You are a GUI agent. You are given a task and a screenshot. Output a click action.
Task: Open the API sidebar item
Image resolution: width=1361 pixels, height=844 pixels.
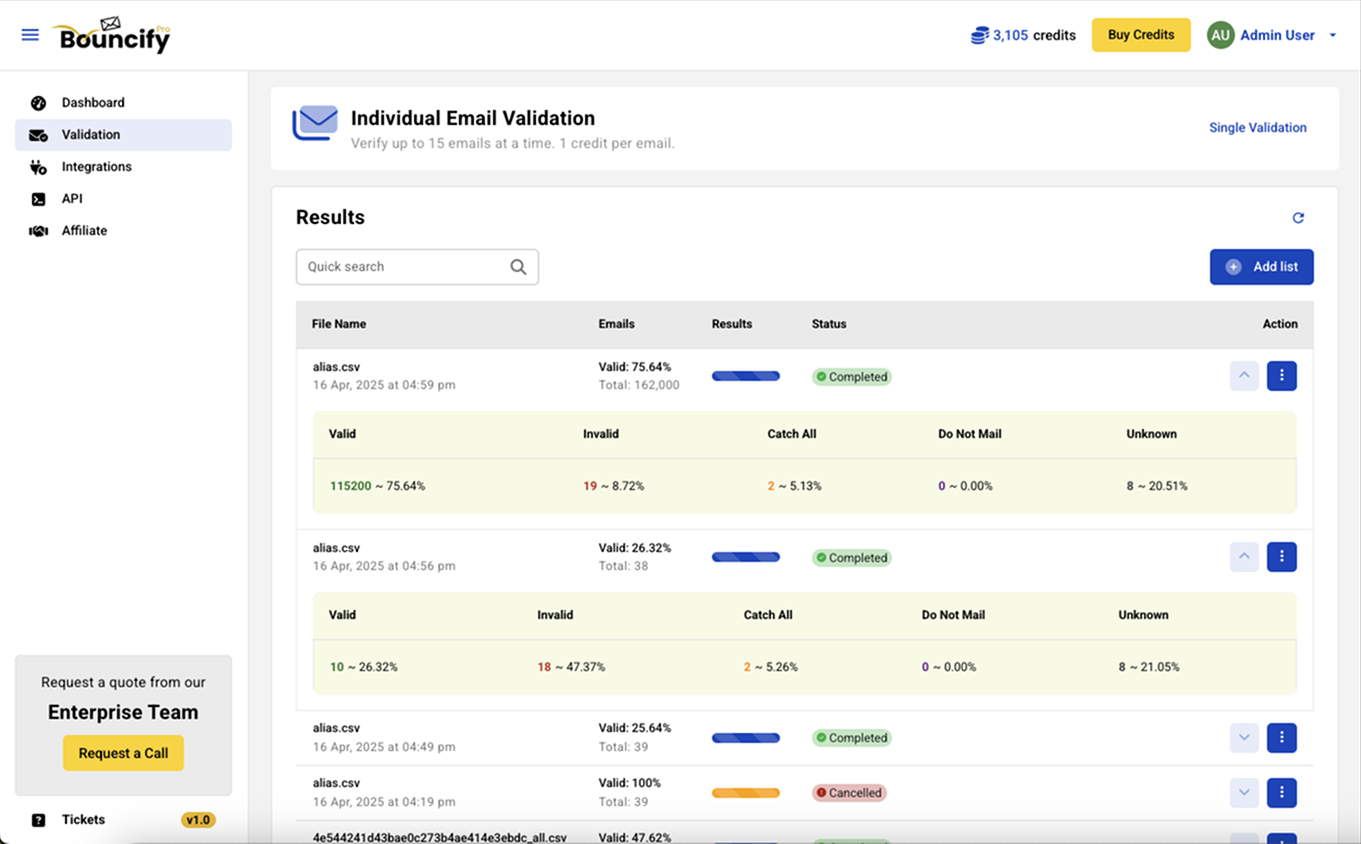coord(72,199)
